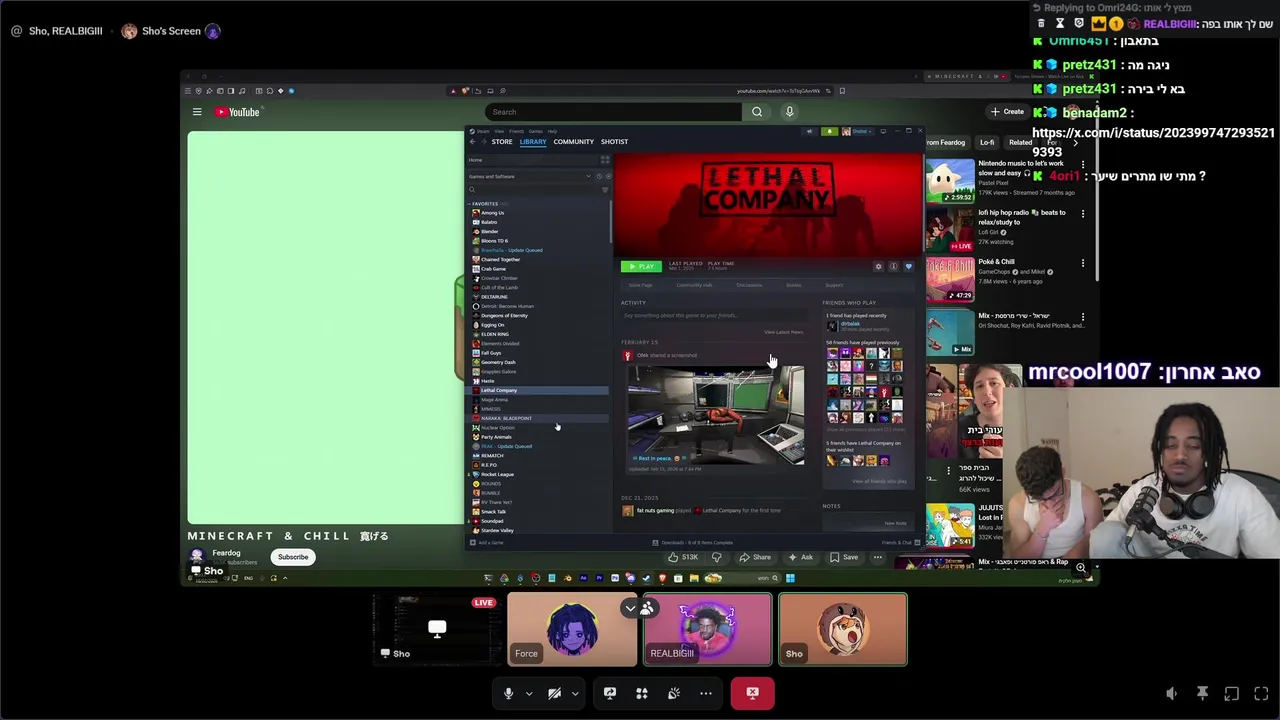1280x720 pixels.
Task: Click Steam LIBRARY tab
Action: click(533, 141)
